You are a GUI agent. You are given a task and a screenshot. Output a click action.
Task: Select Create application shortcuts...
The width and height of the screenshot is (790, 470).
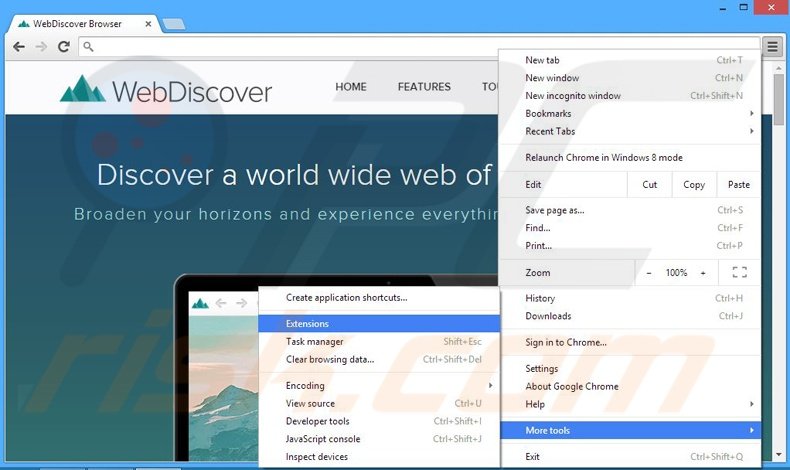point(379,298)
